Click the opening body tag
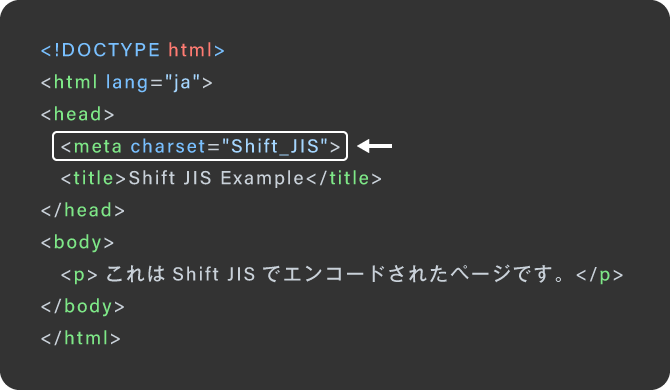The height and width of the screenshot is (390, 670). 77,243
